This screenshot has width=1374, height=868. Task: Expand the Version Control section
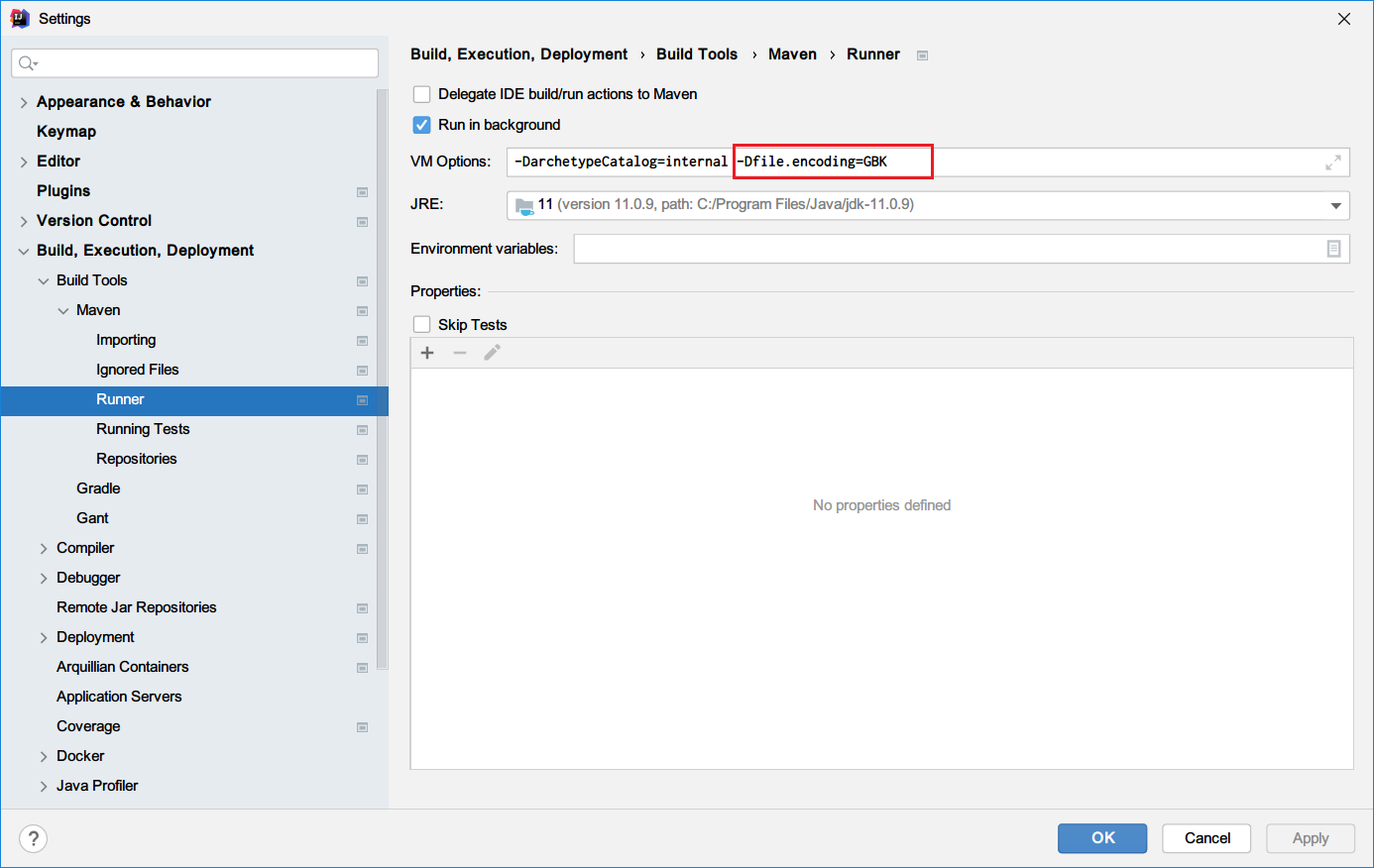[24, 221]
